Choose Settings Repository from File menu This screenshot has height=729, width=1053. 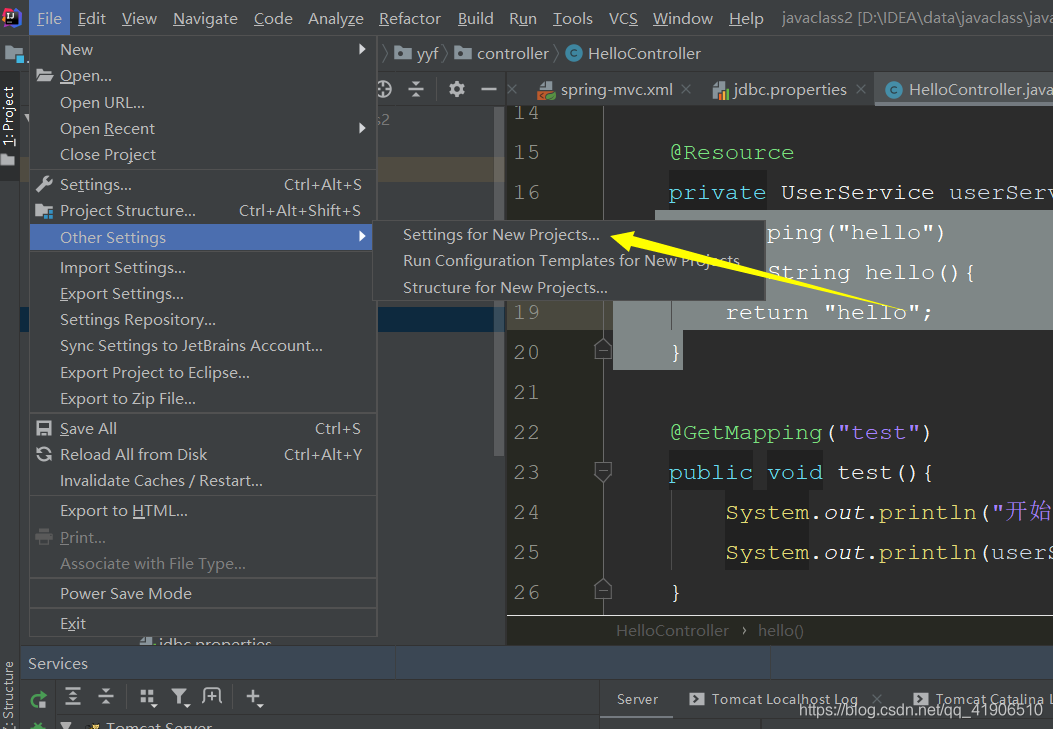pyautogui.click(x=203, y=320)
